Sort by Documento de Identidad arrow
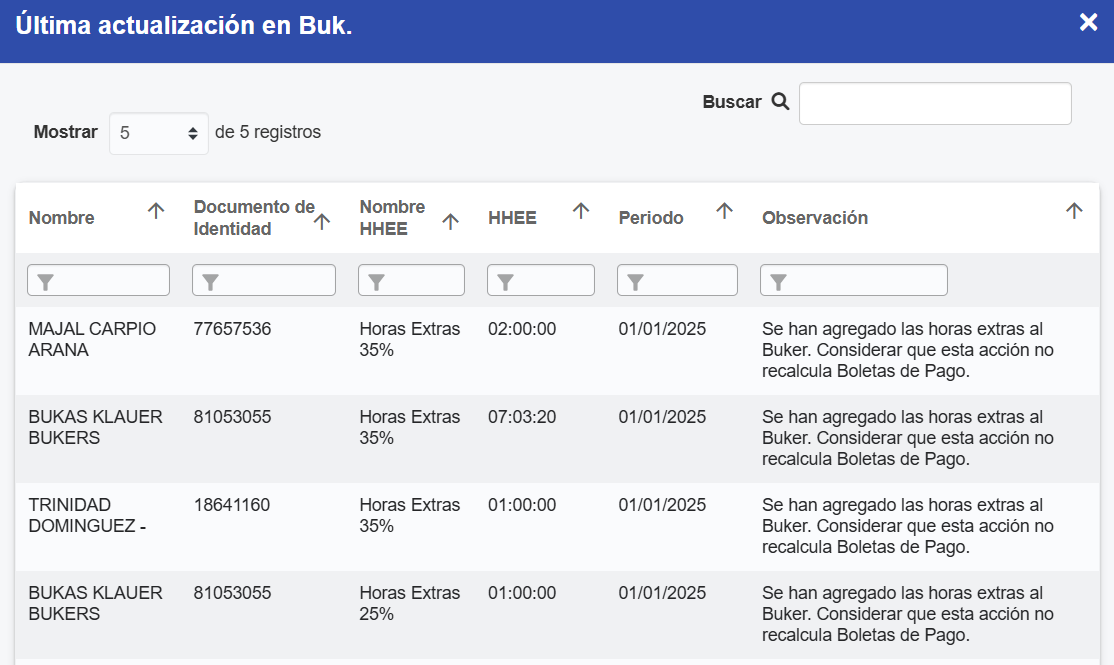 tap(322, 222)
